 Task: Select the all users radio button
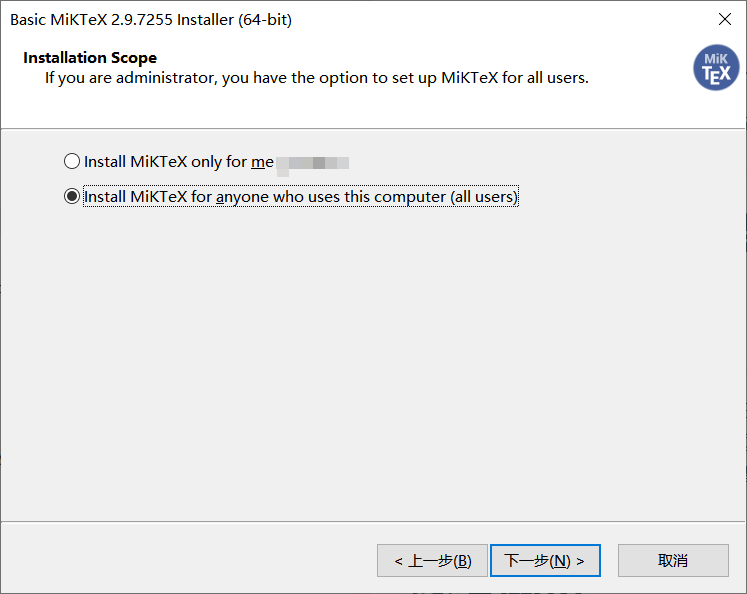point(72,197)
